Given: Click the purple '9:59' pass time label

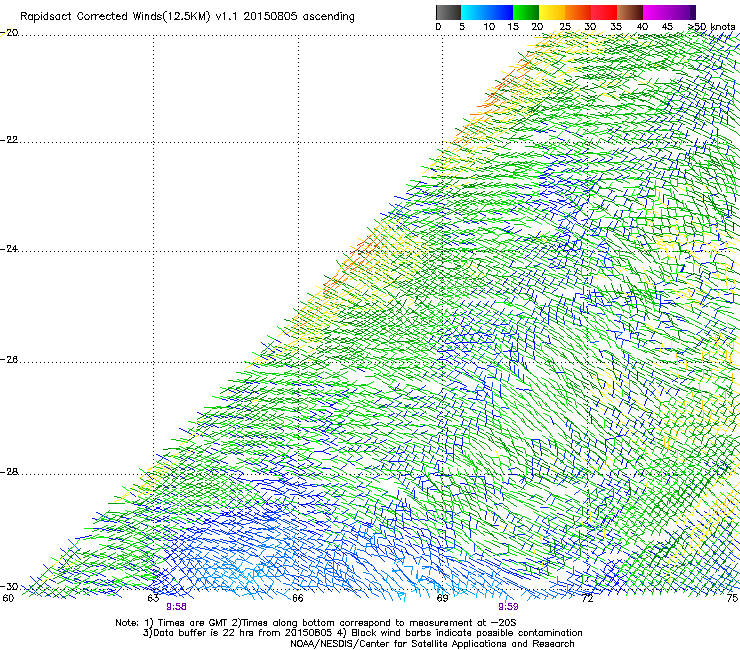Looking at the screenshot, I should click(508, 607).
